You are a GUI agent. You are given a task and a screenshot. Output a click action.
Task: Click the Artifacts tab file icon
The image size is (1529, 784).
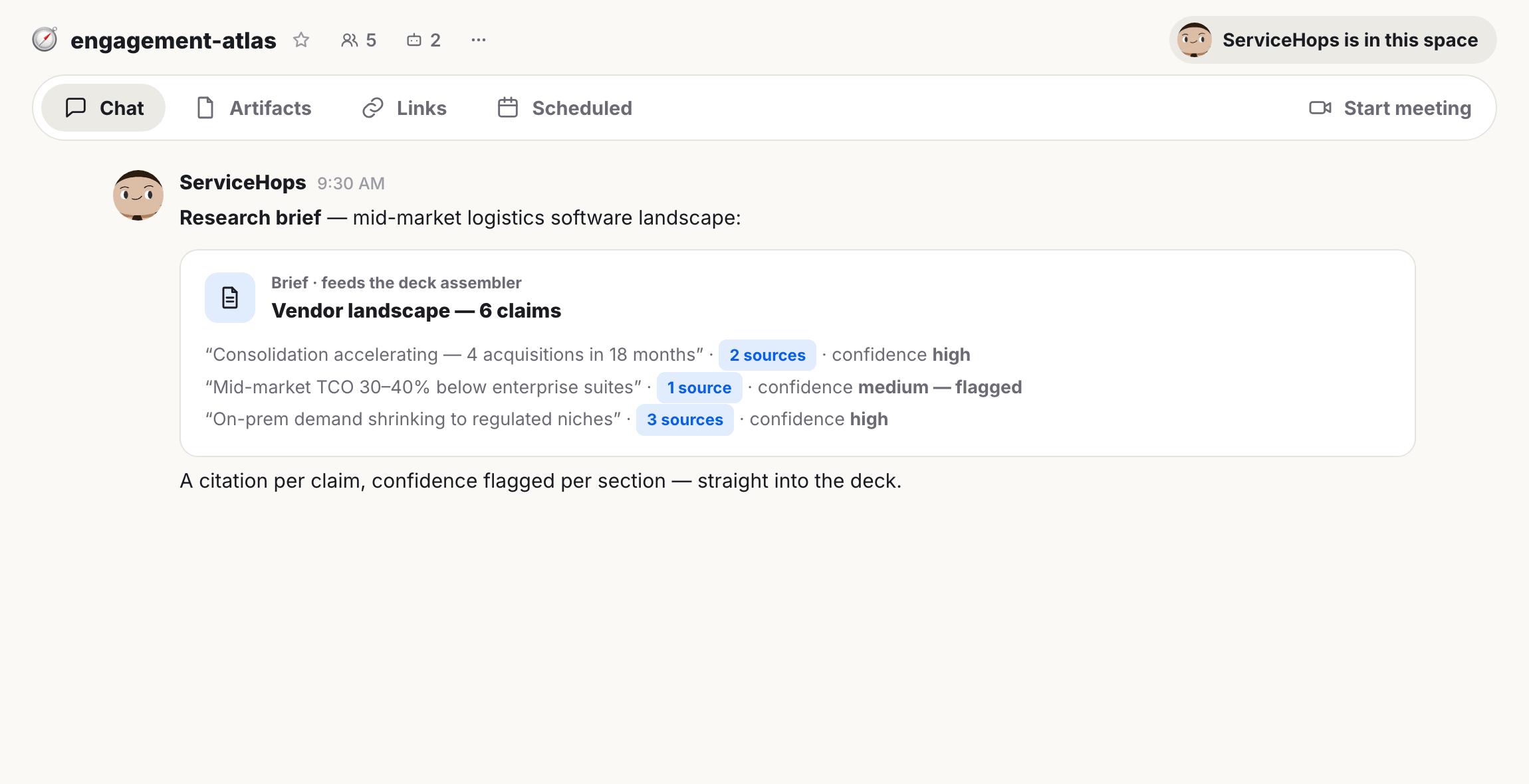(x=205, y=108)
